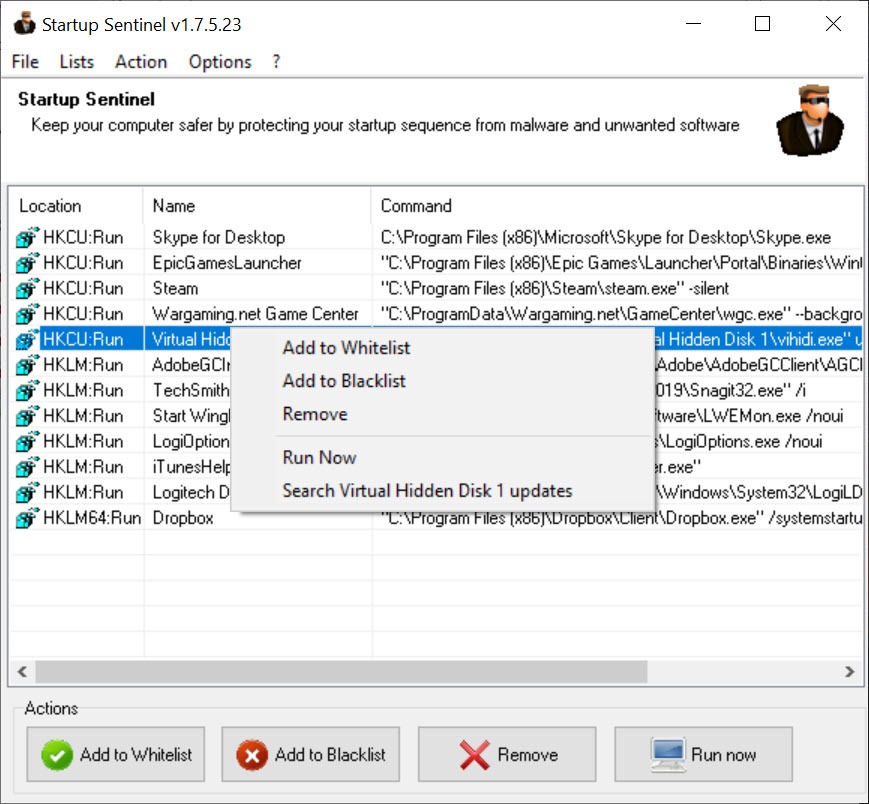Viewport: 869px width, 804px height.
Task: Click the sentinel agent logo image
Action: click(810, 121)
